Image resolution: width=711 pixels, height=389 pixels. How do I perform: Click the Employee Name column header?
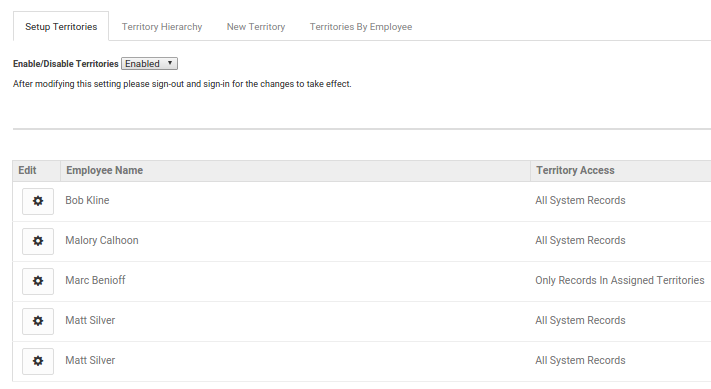click(x=104, y=170)
